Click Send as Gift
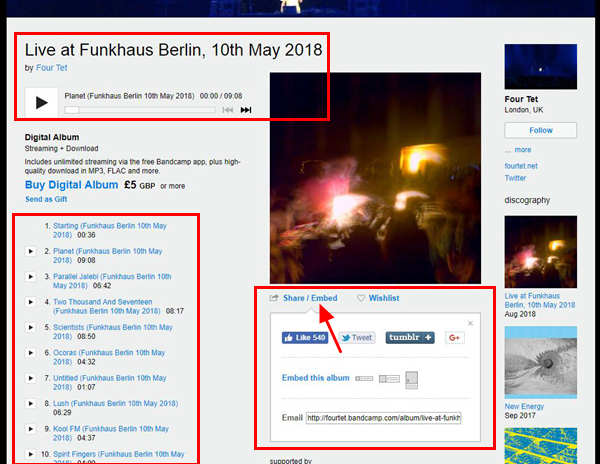 (x=46, y=199)
